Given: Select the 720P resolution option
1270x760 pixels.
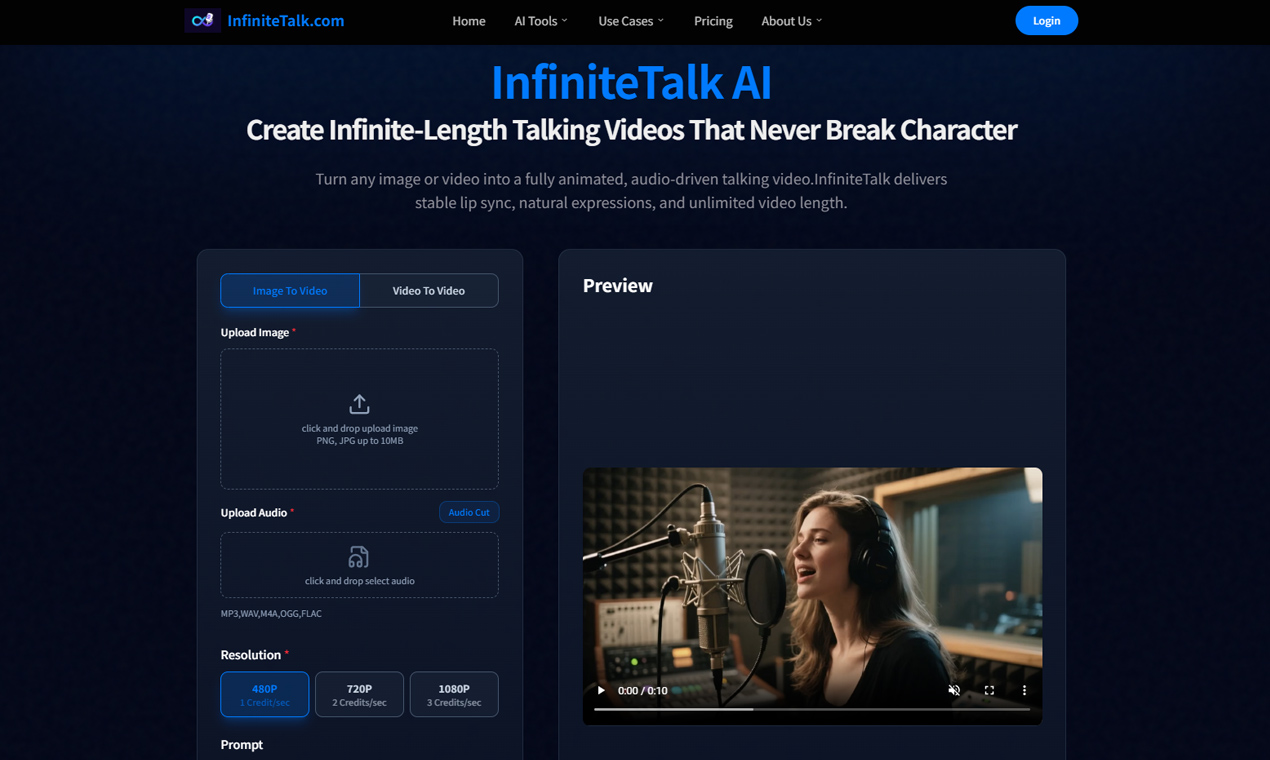Looking at the screenshot, I should pos(359,694).
